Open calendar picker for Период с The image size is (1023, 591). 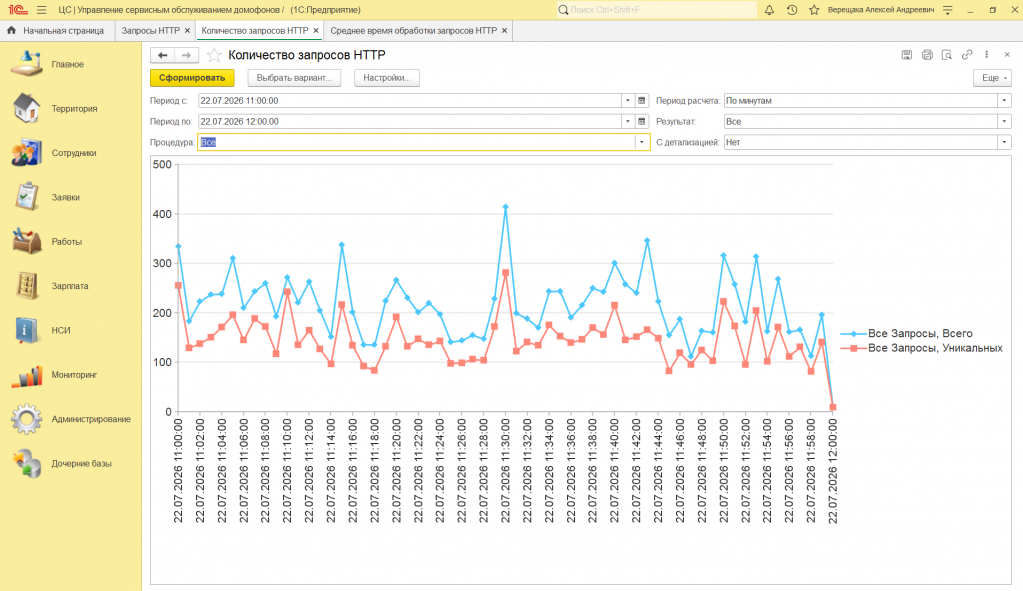pyautogui.click(x=641, y=100)
